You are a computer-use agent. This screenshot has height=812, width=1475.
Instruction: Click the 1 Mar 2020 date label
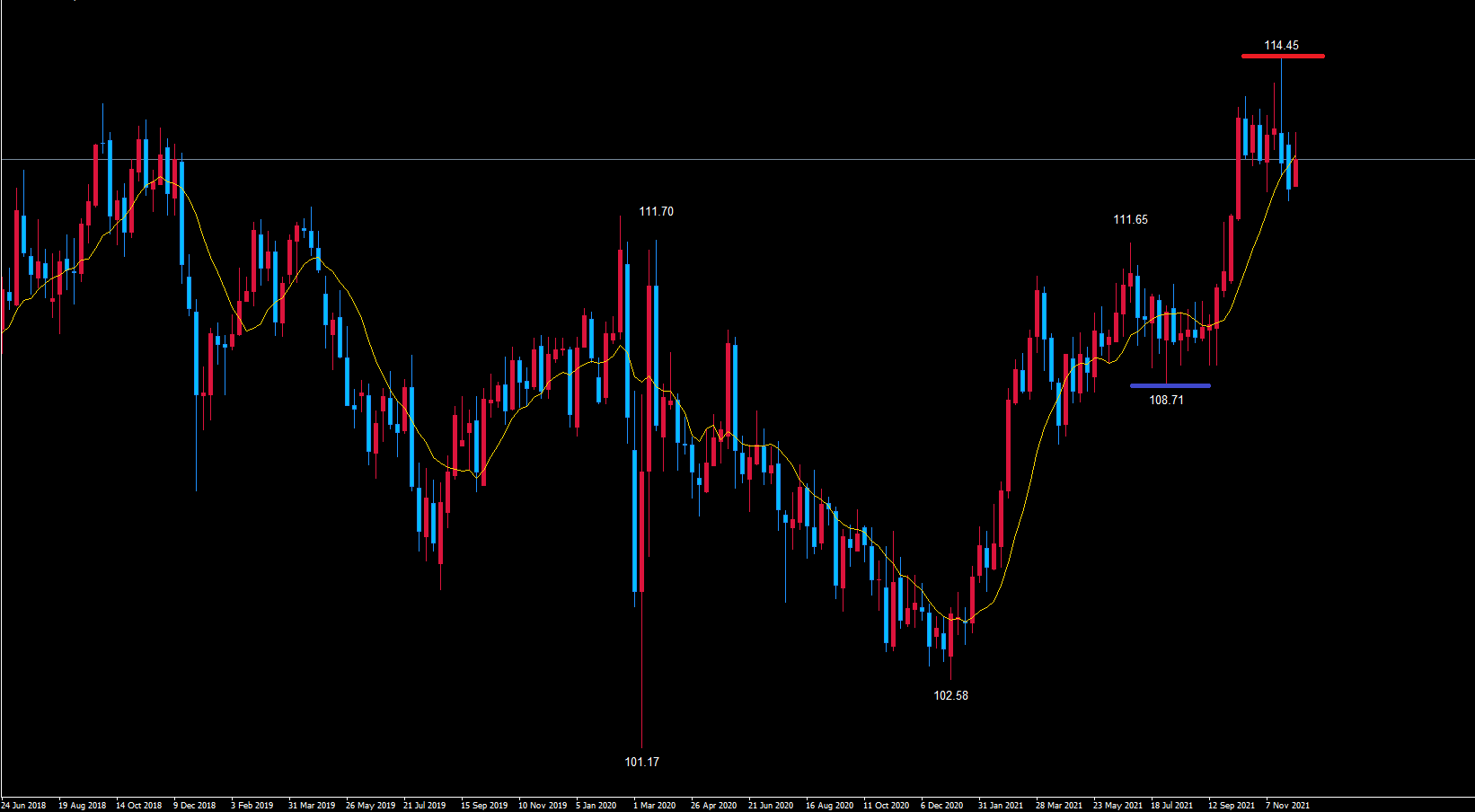click(654, 806)
